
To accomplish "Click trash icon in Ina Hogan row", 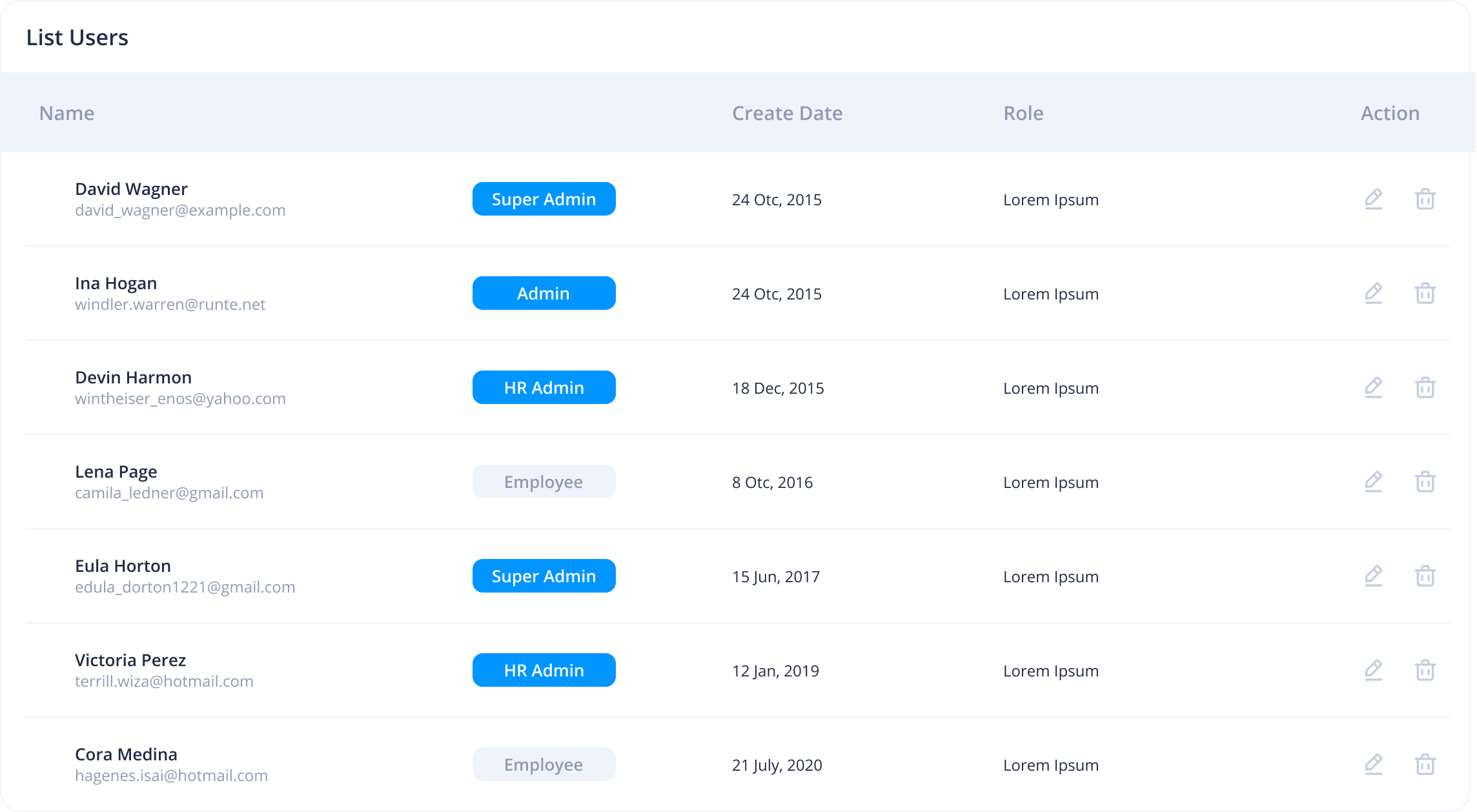I will pyautogui.click(x=1425, y=293).
